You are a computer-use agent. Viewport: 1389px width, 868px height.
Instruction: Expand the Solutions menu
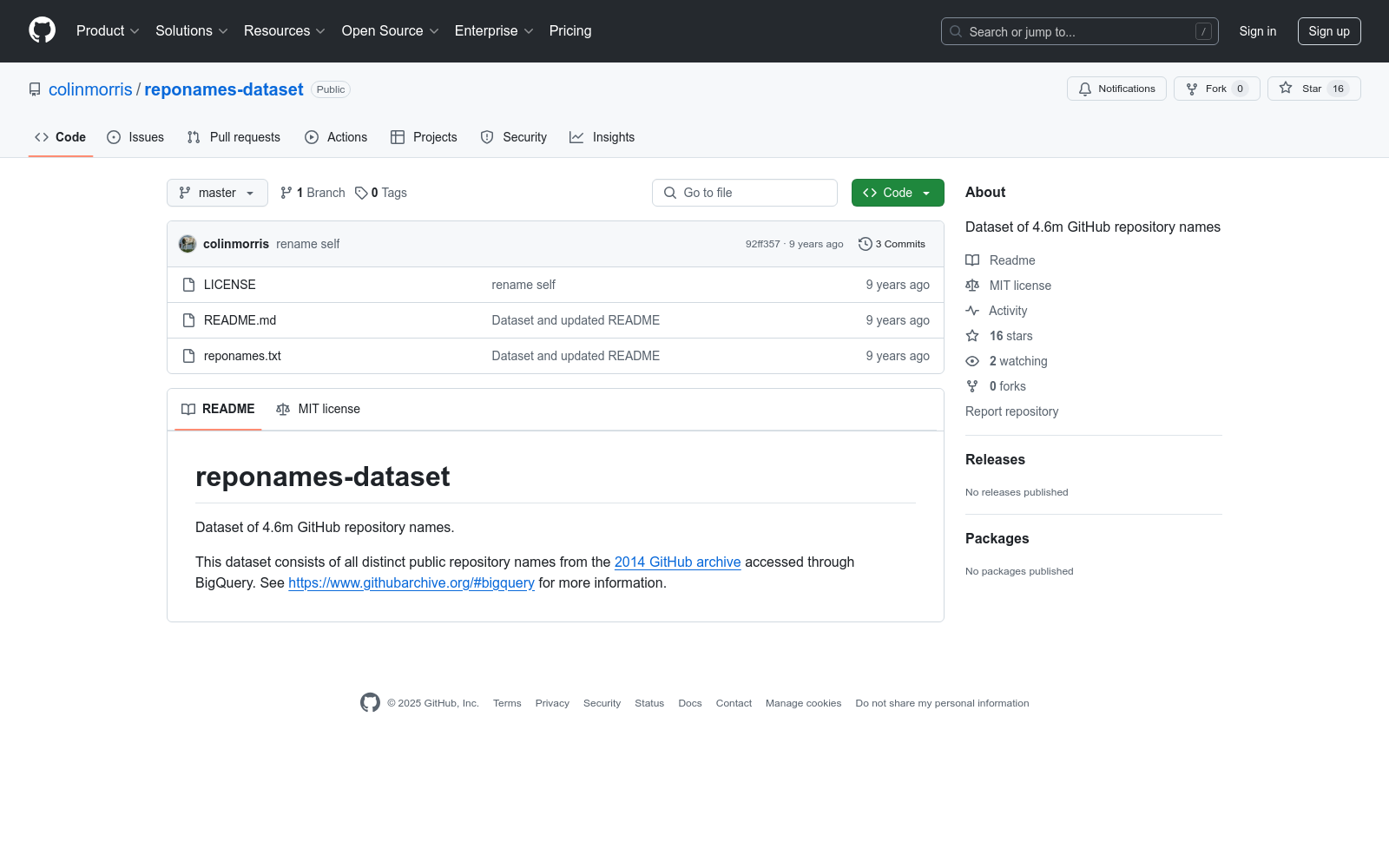point(192,31)
